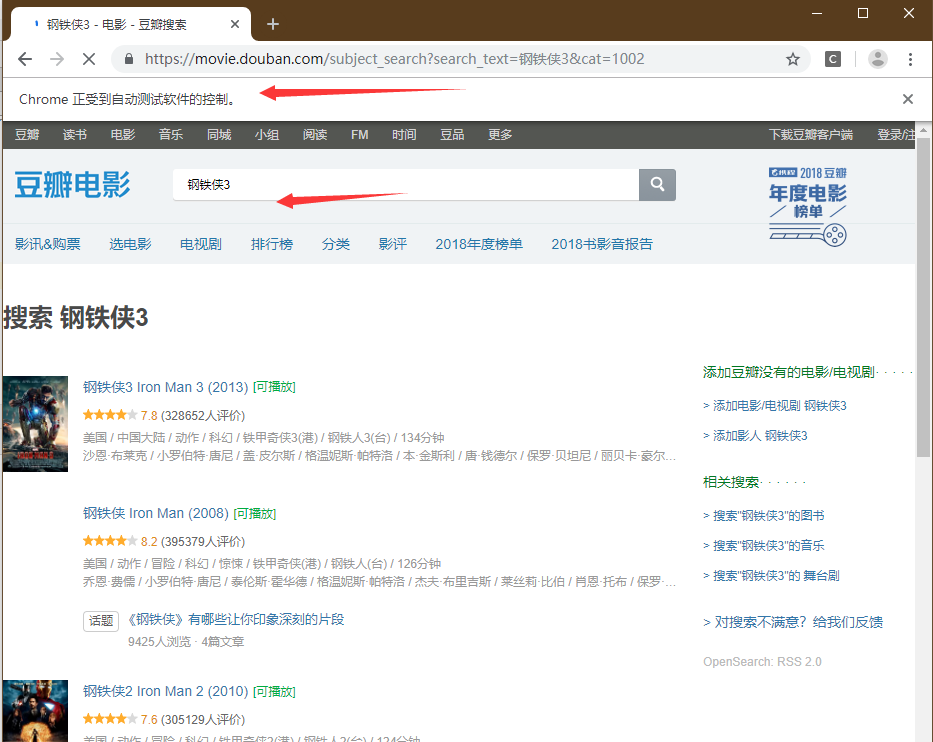The height and width of the screenshot is (742, 933).
Task: Click the Iron Man 2 poster thumbnail
Action: 35,710
